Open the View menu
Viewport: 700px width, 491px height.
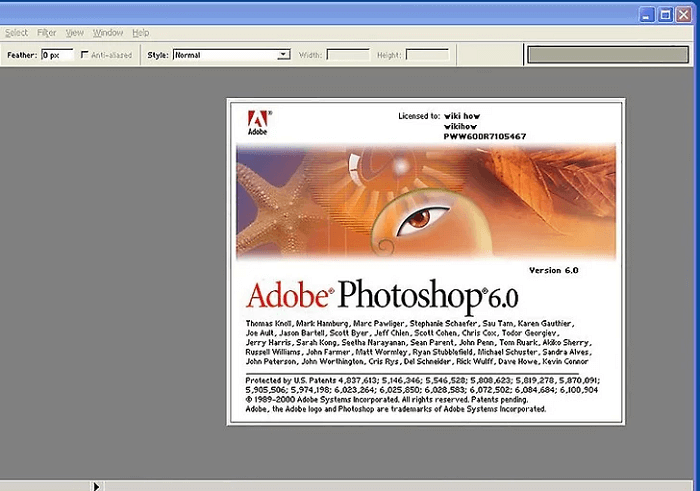point(75,33)
